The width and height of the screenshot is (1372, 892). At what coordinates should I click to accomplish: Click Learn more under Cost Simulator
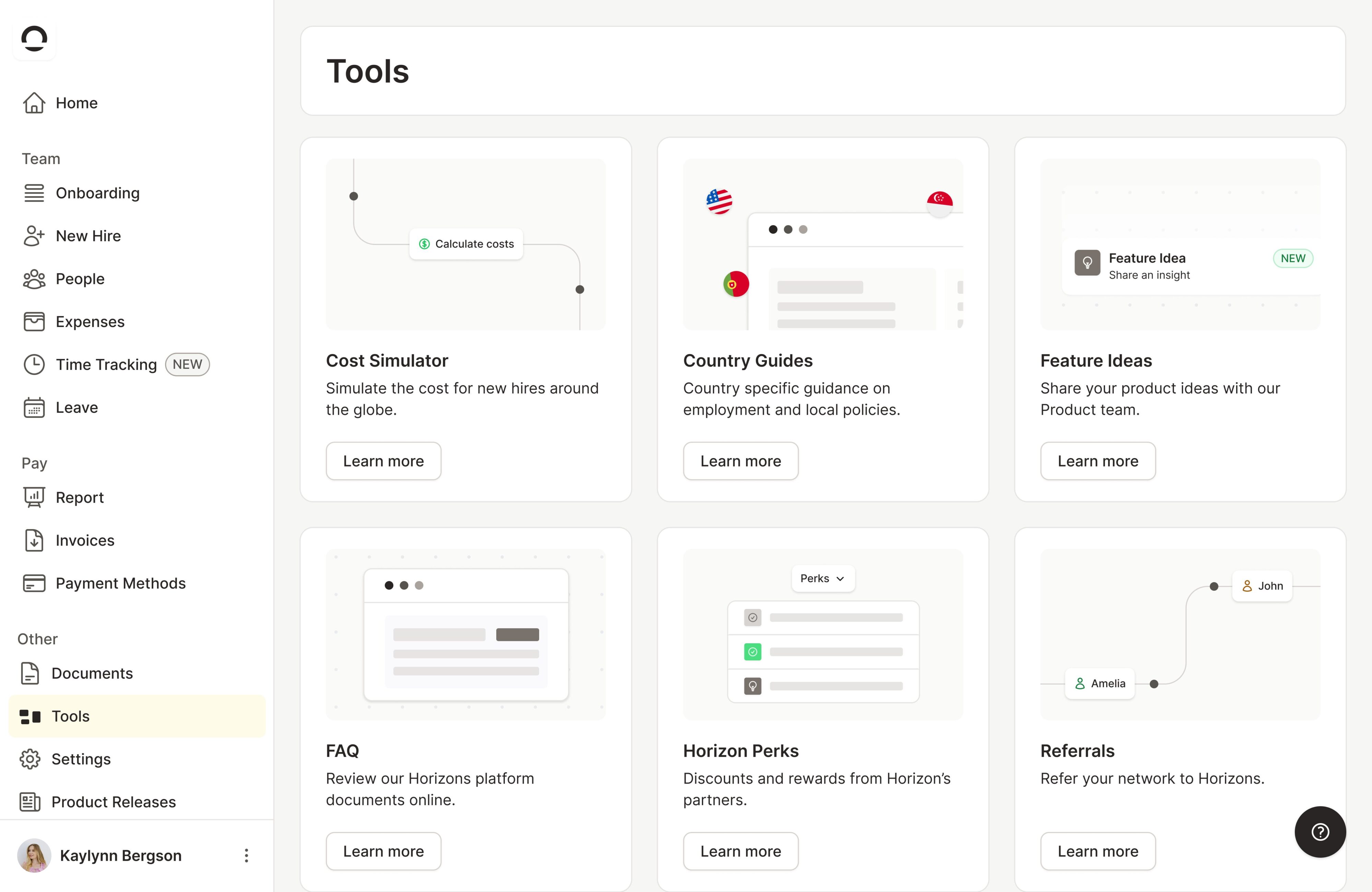(383, 461)
